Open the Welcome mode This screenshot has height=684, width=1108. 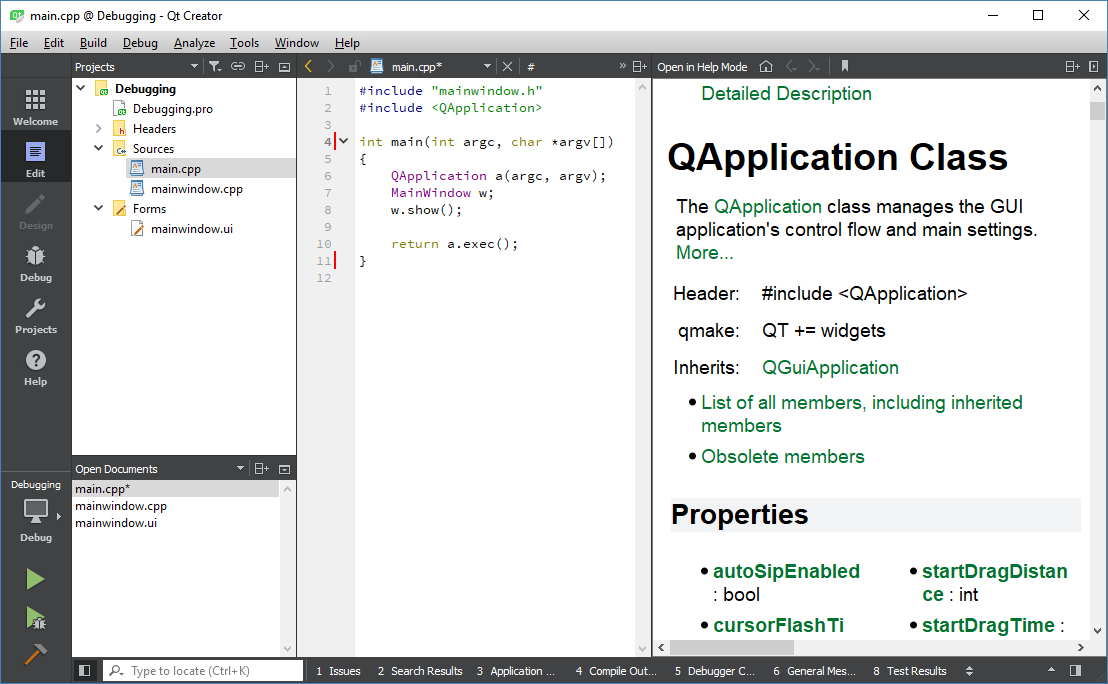[x=36, y=108]
